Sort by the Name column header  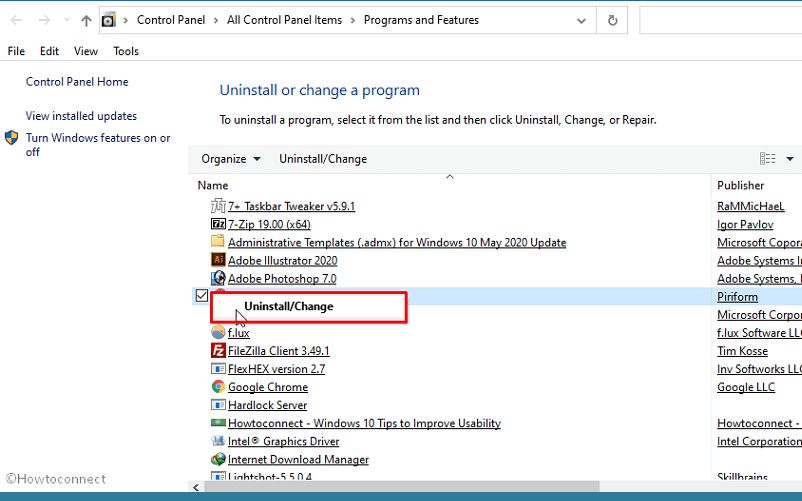pyautogui.click(x=213, y=185)
